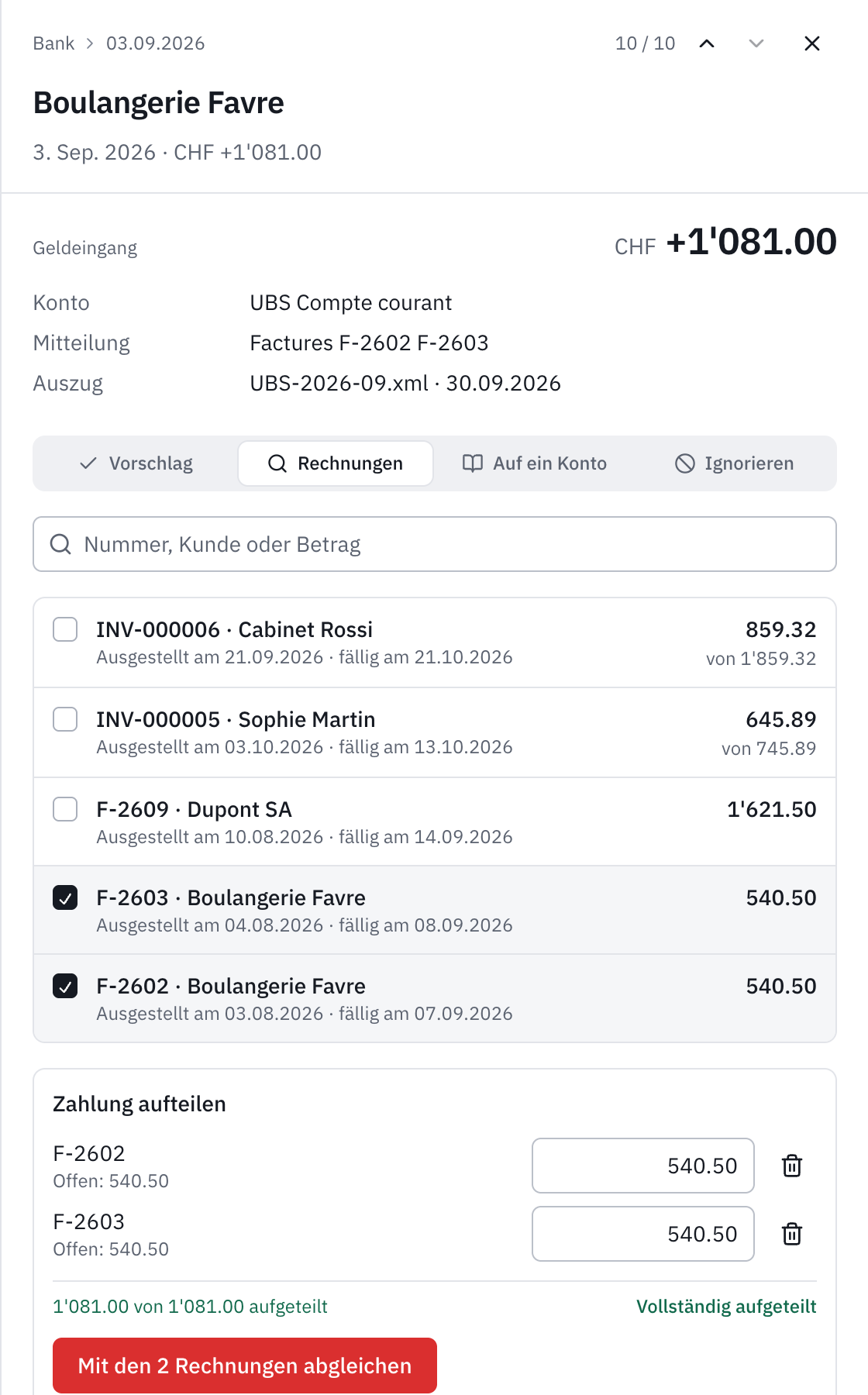Screen dimensions: 868x1395
Task: Uncheck invoice F-2603 Boulangerie Favre
Action: tap(65, 897)
